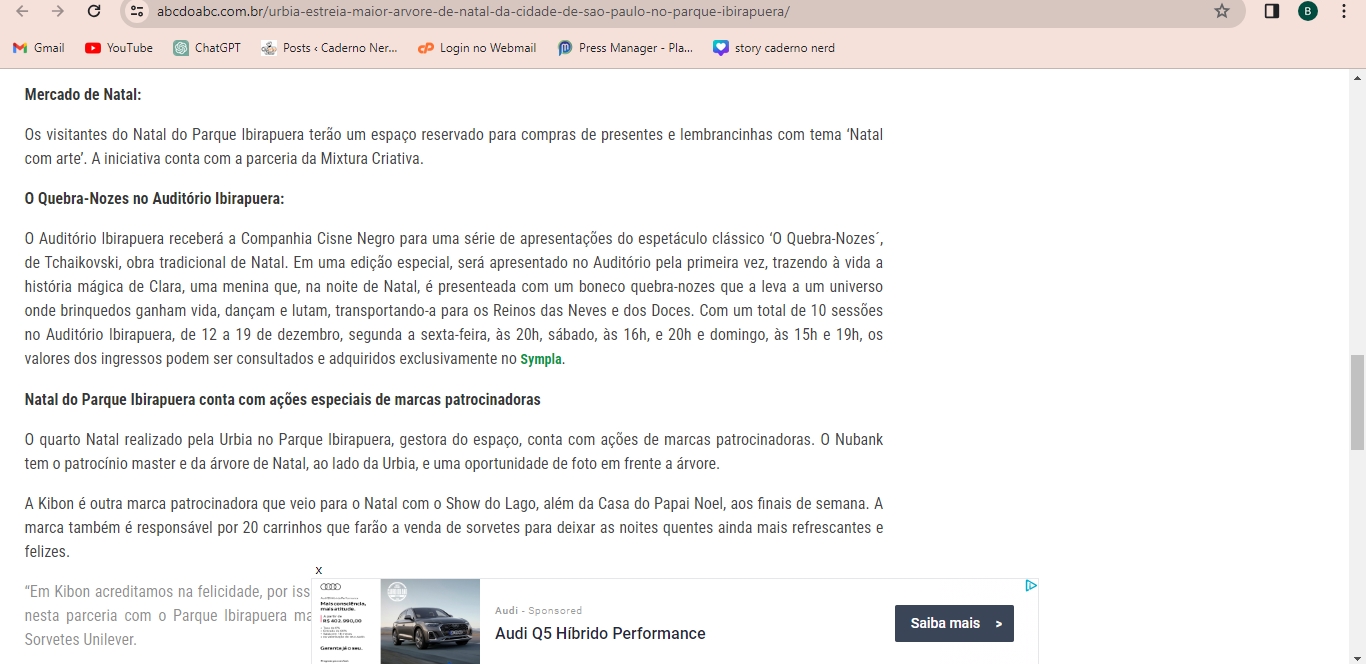This screenshot has width=1366, height=664.
Task: View site information icon in address bar
Action: (138, 11)
